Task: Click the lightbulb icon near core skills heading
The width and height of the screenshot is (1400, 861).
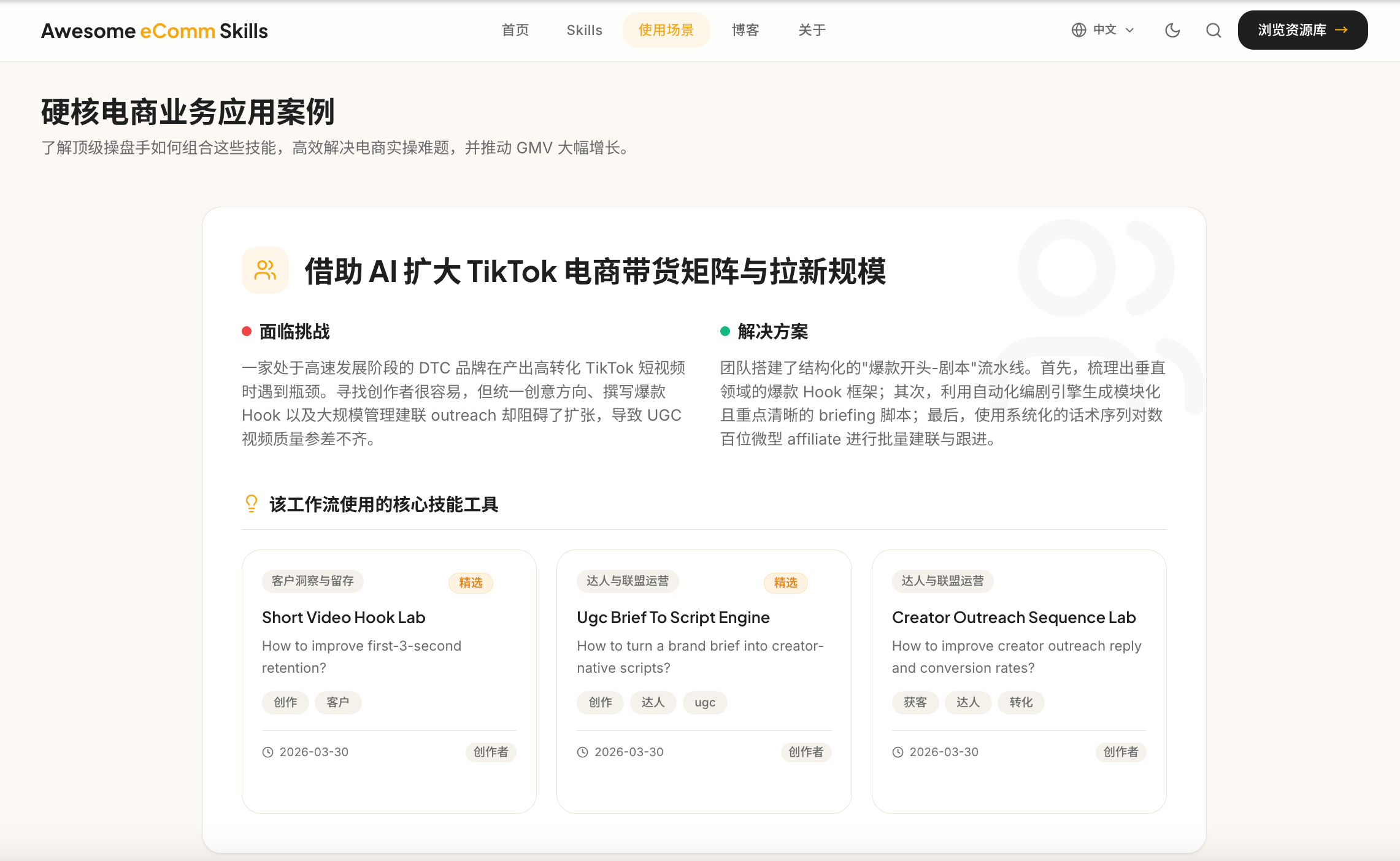Action: (252, 503)
